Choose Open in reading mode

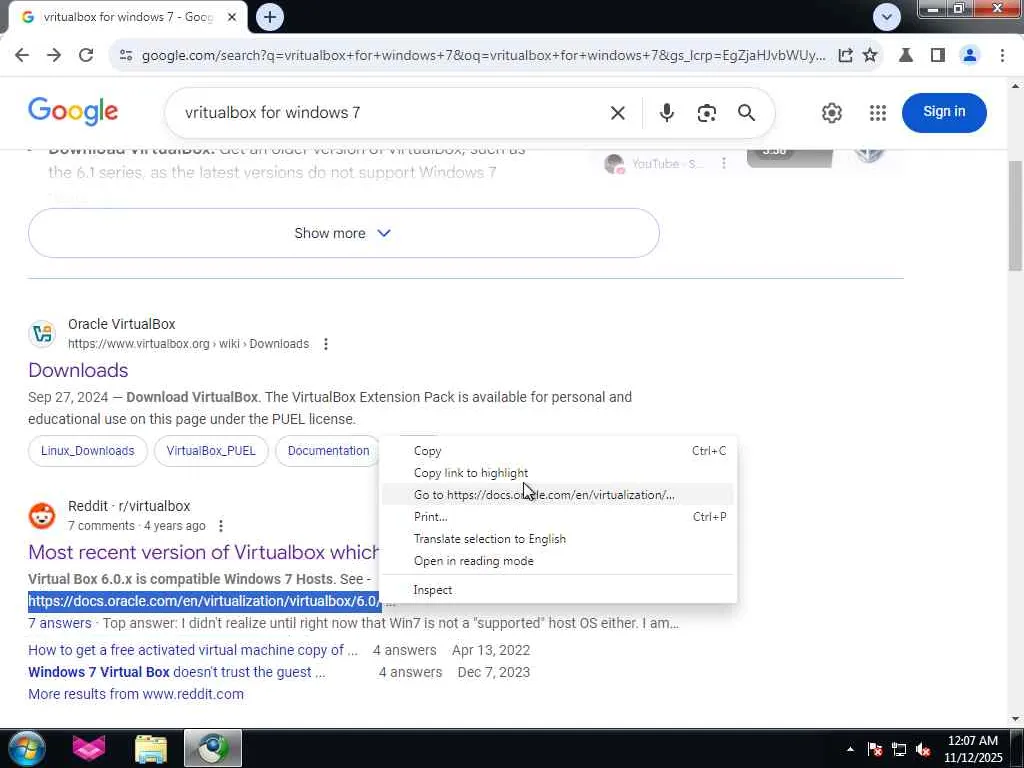[x=558, y=561]
